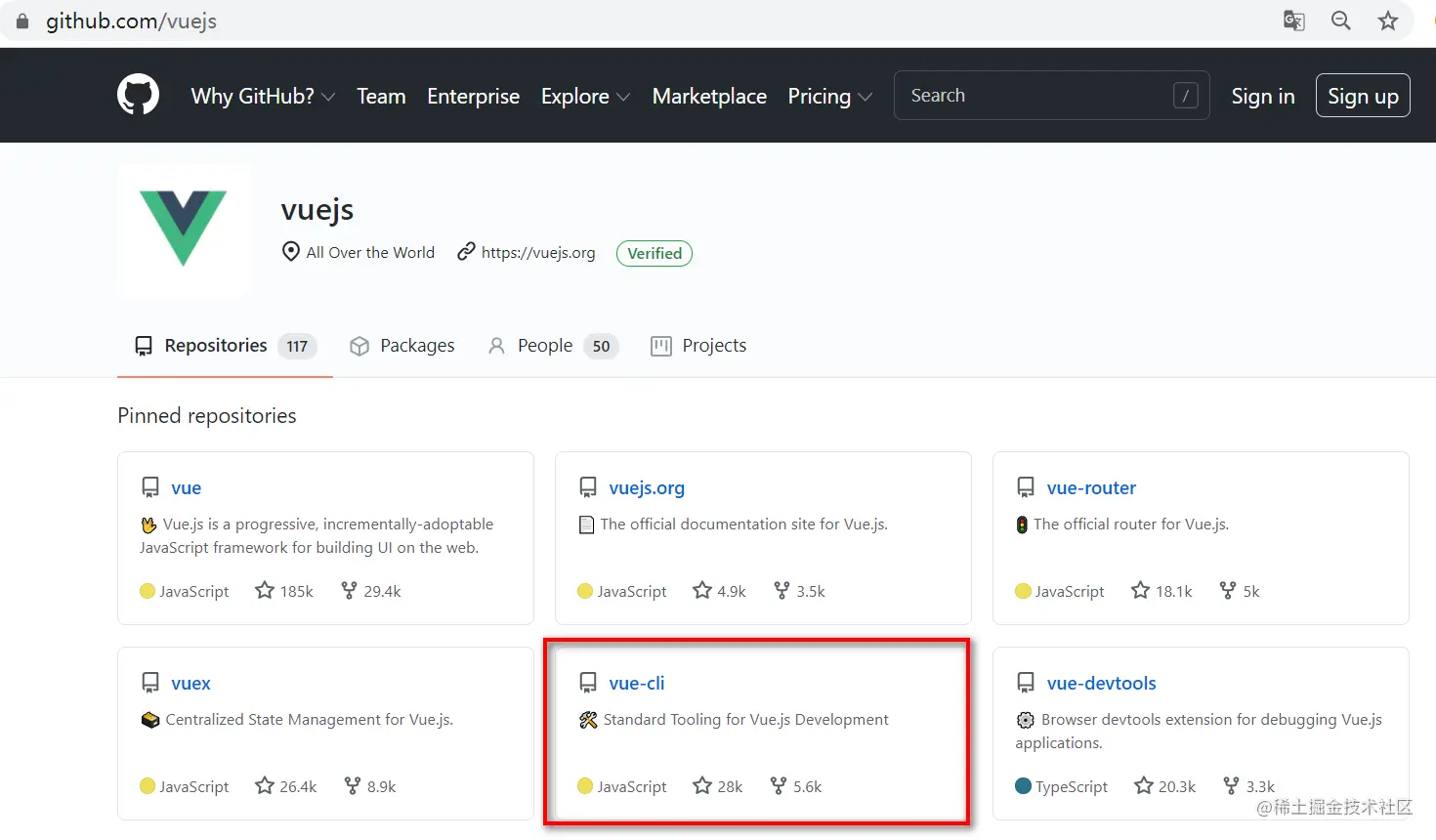This screenshot has height=840, width=1436.
Task: Click the "Pinned repositories" heading
Action: 207,415
